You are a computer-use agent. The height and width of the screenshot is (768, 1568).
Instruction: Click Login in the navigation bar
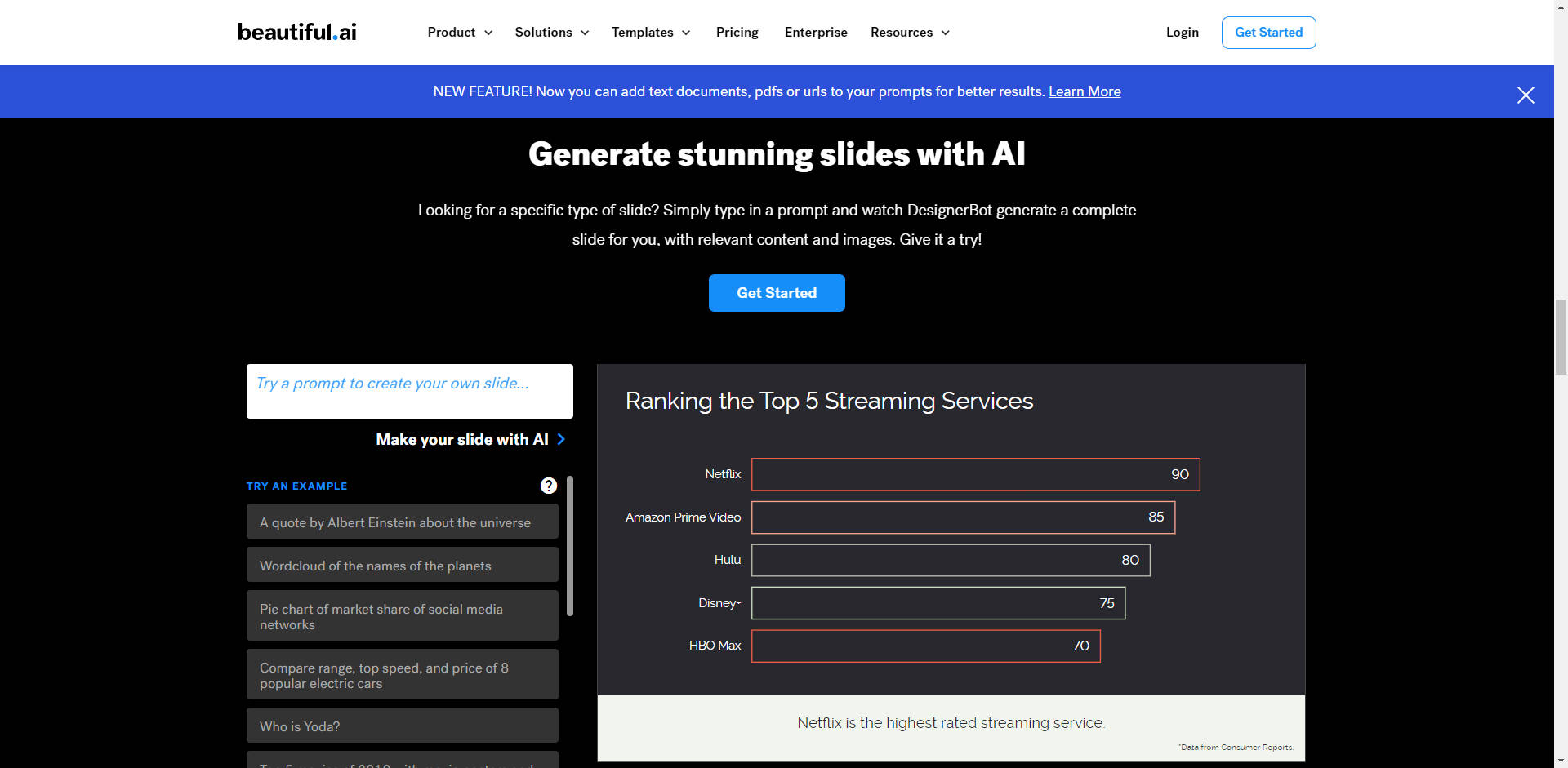point(1182,32)
